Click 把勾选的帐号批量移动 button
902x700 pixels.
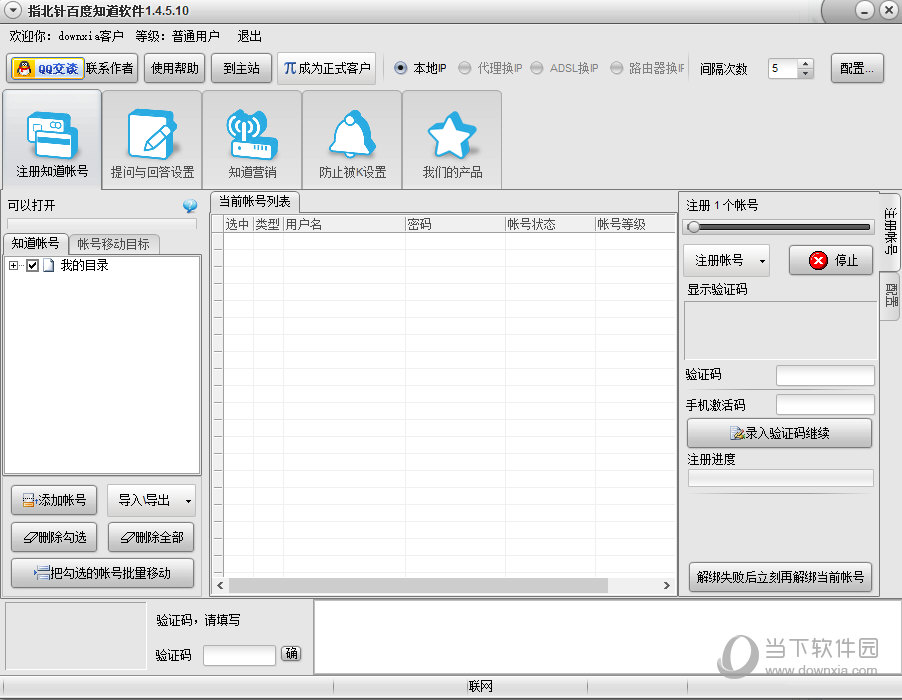[x=102, y=573]
